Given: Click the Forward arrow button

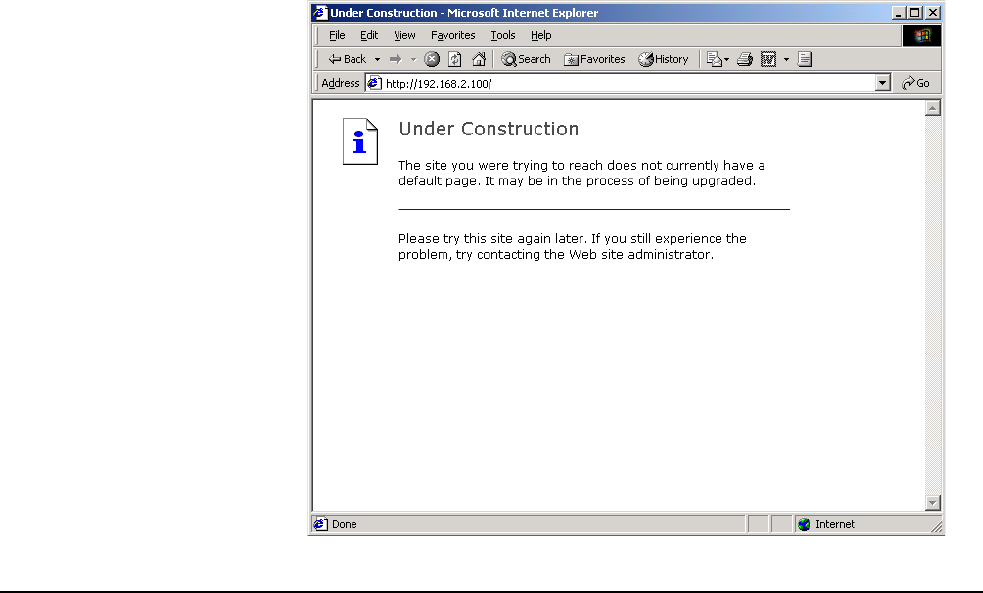Looking at the screenshot, I should (x=396, y=59).
